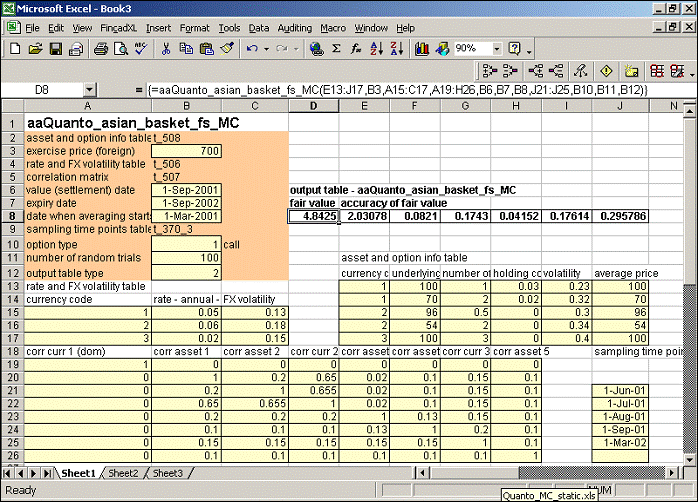698x502 pixels.
Task: Open the Format menu
Action: 195,28
